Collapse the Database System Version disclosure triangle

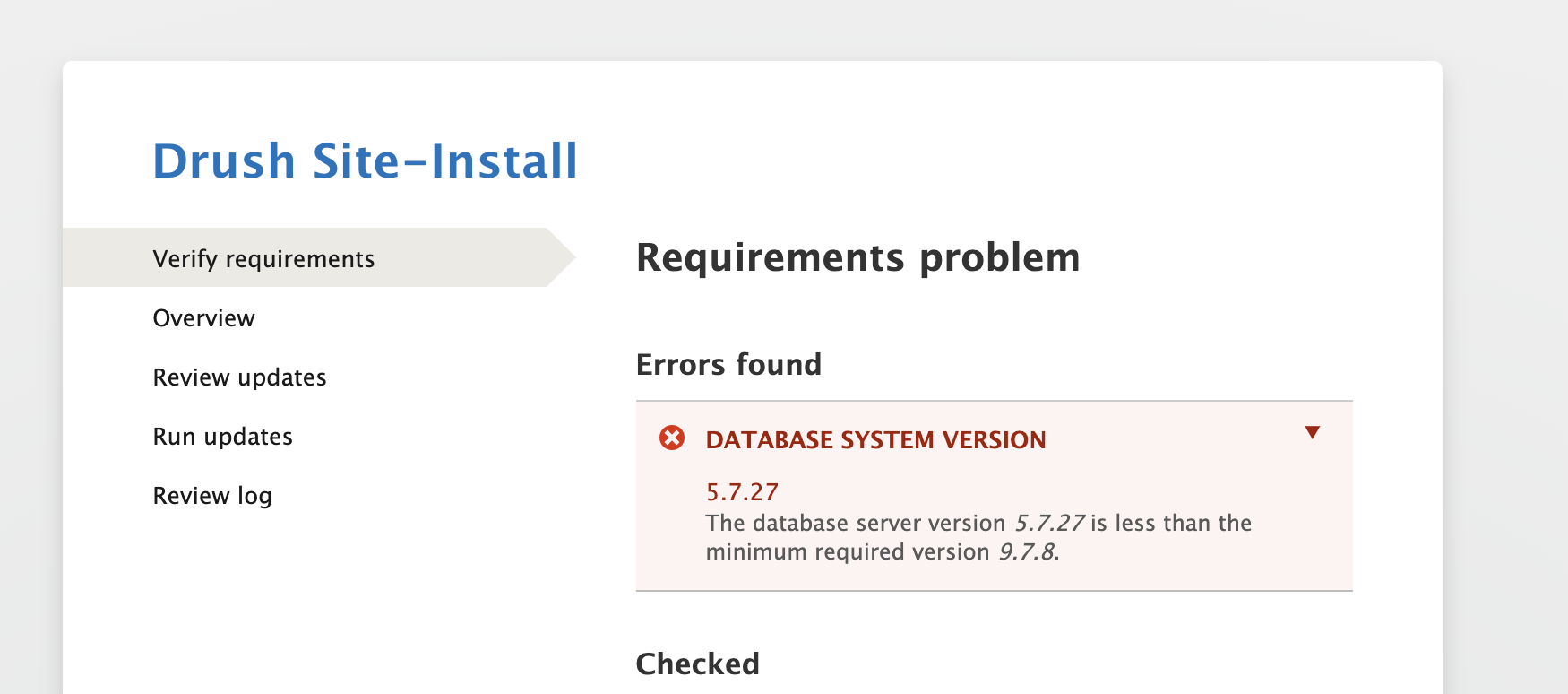pos(1313,432)
